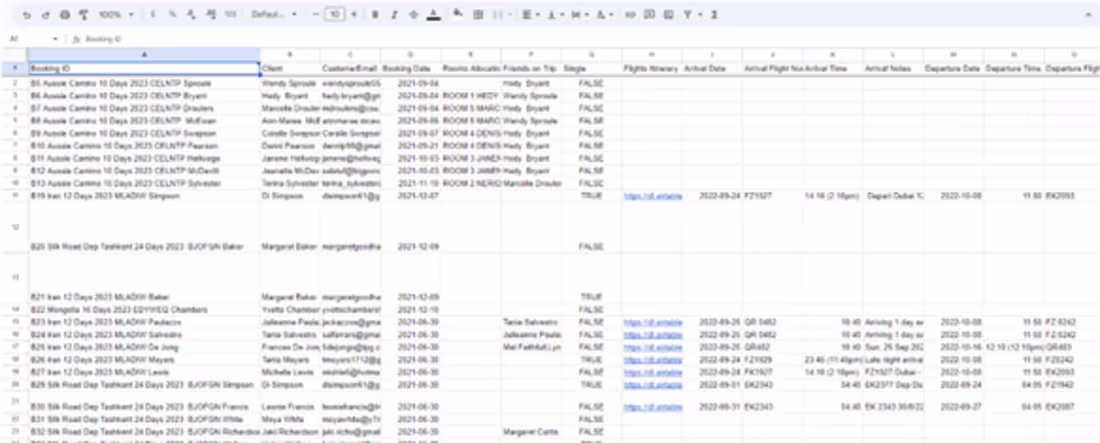Select column A header
The height and width of the screenshot is (443, 1100).
144,54
